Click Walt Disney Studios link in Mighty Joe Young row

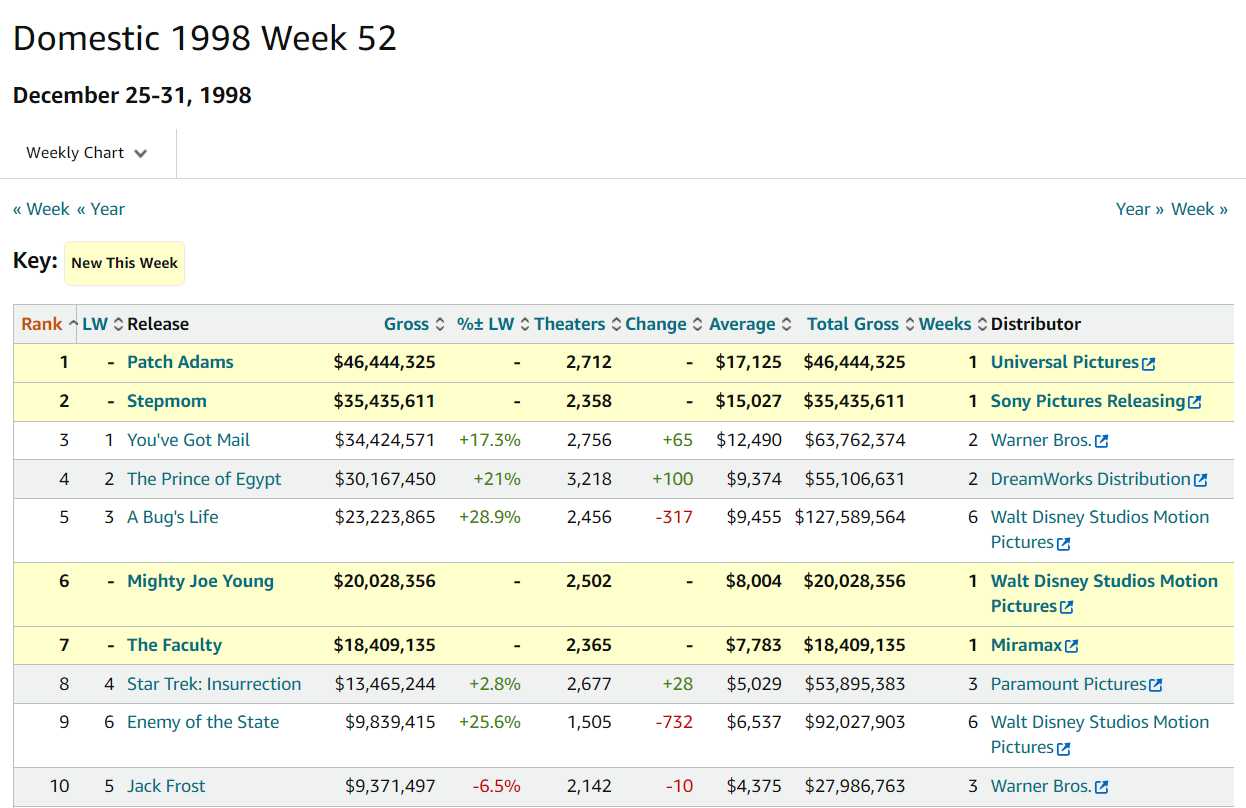coord(1104,593)
